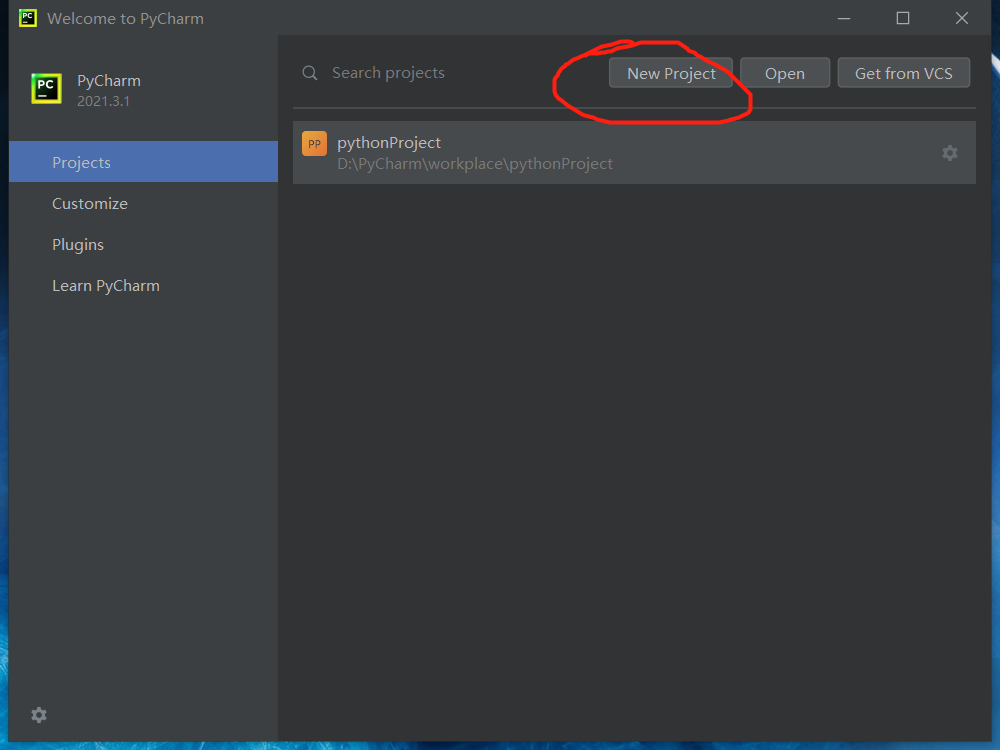Click the gear icon on pythonProject row

pyautogui.click(x=950, y=153)
